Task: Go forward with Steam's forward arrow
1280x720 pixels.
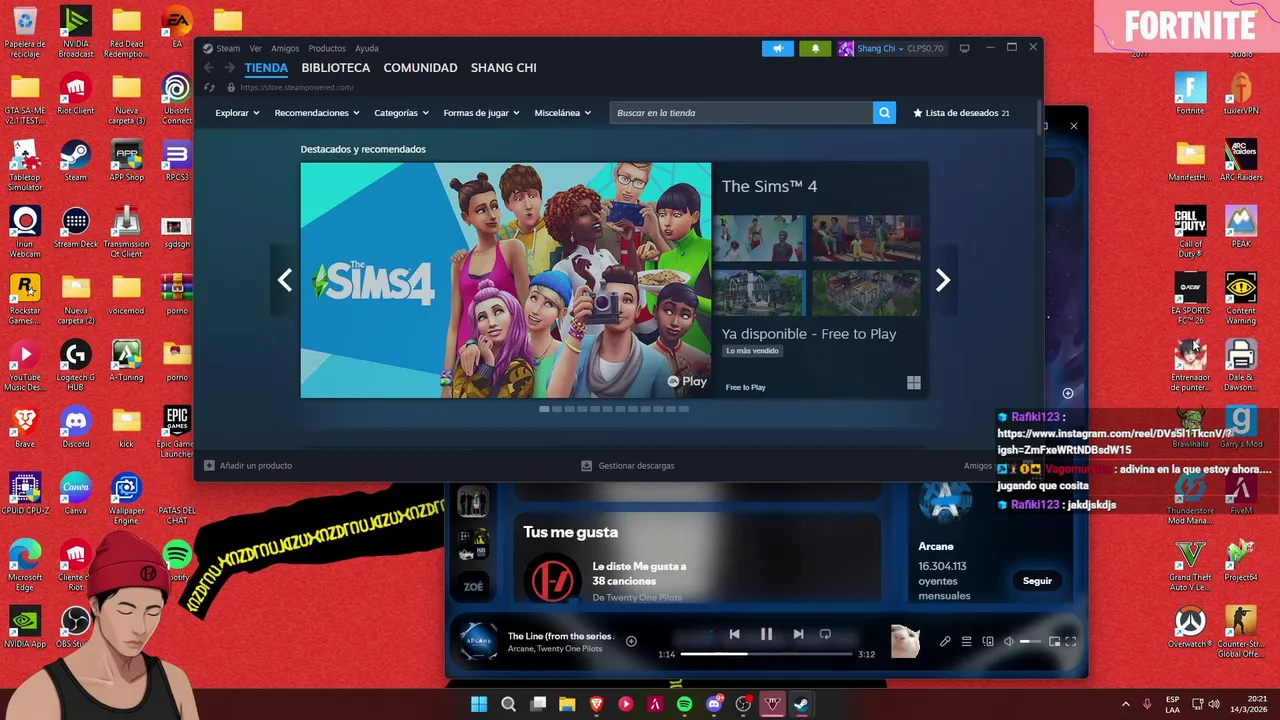Action: [x=230, y=68]
